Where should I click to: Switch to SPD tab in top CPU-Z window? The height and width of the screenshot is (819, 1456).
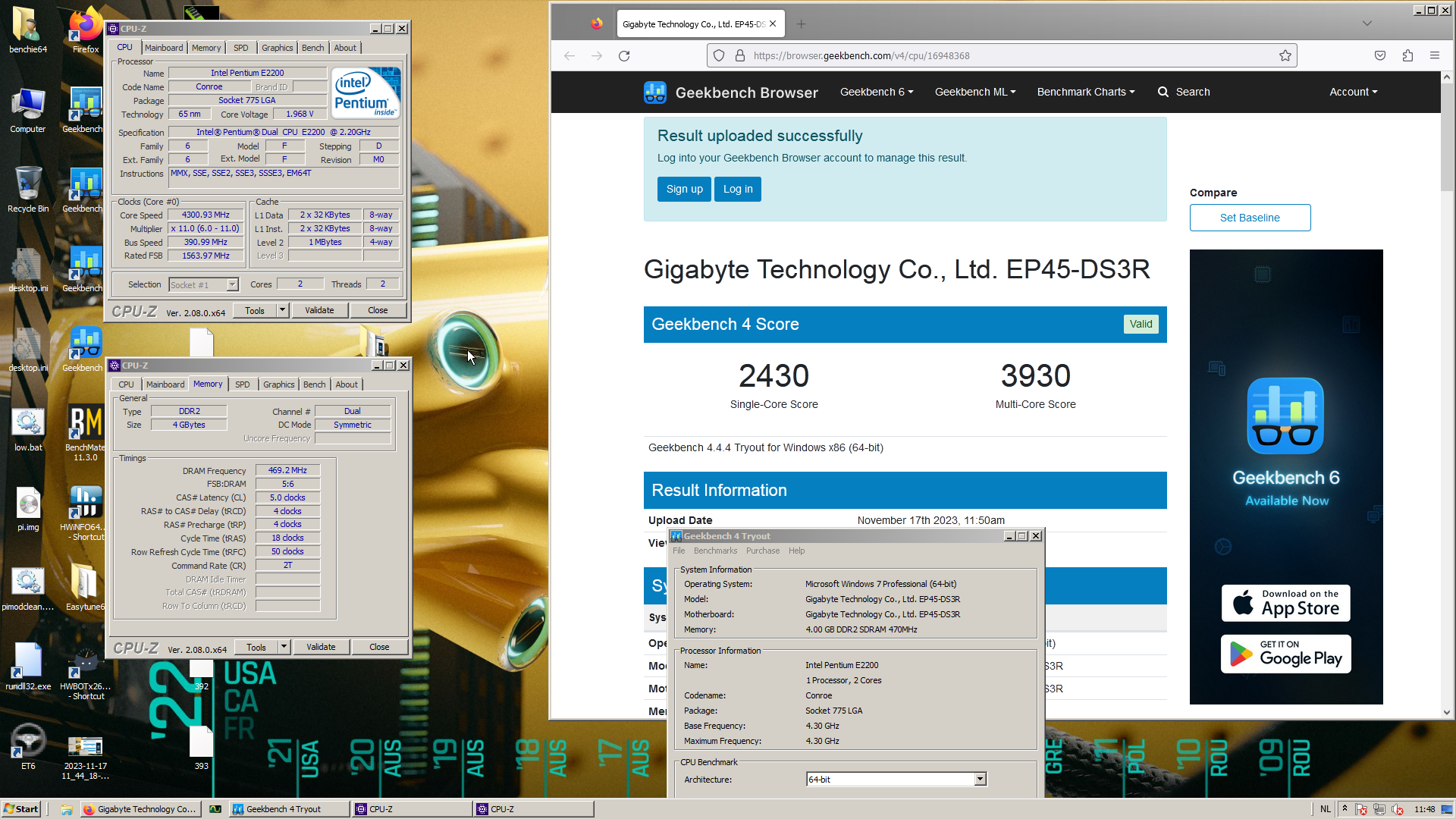point(240,48)
